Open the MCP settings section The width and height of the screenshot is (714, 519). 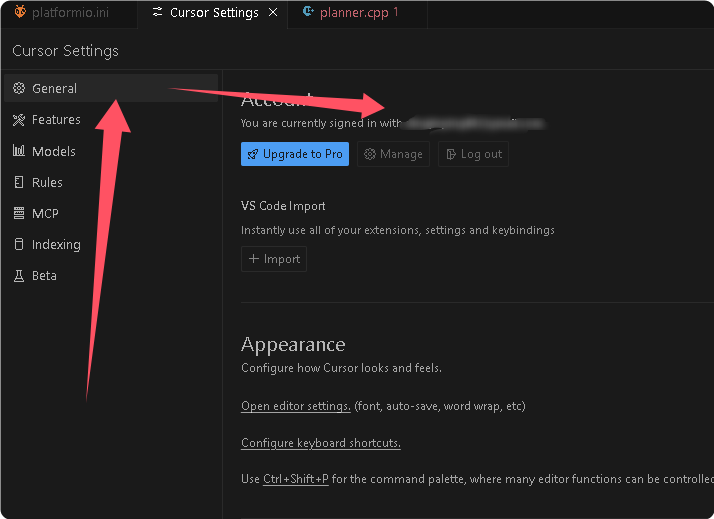point(111,214)
